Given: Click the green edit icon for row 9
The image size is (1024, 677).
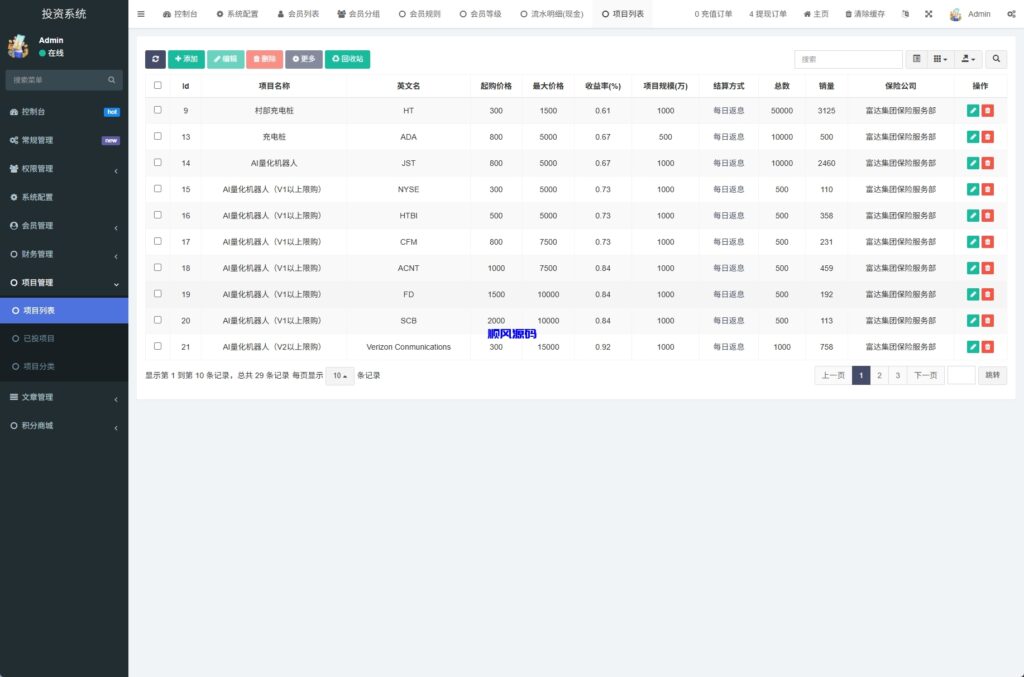Looking at the screenshot, I should point(972,111).
